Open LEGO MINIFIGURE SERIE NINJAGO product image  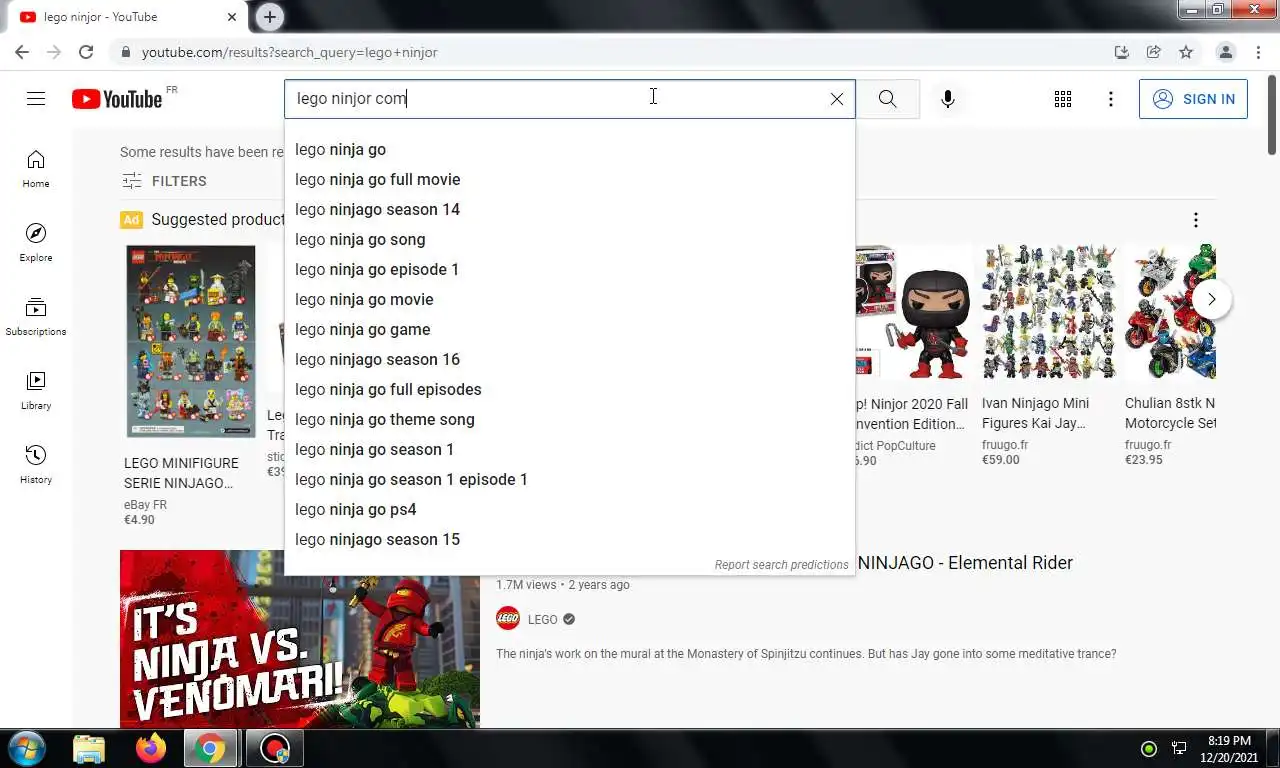coord(190,341)
